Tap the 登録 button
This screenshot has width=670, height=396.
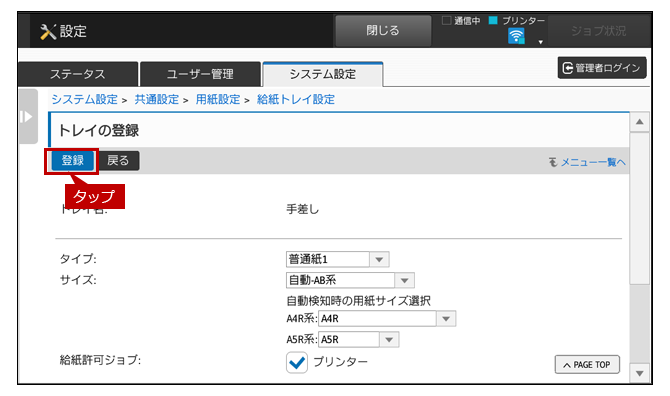[x=72, y=161]
